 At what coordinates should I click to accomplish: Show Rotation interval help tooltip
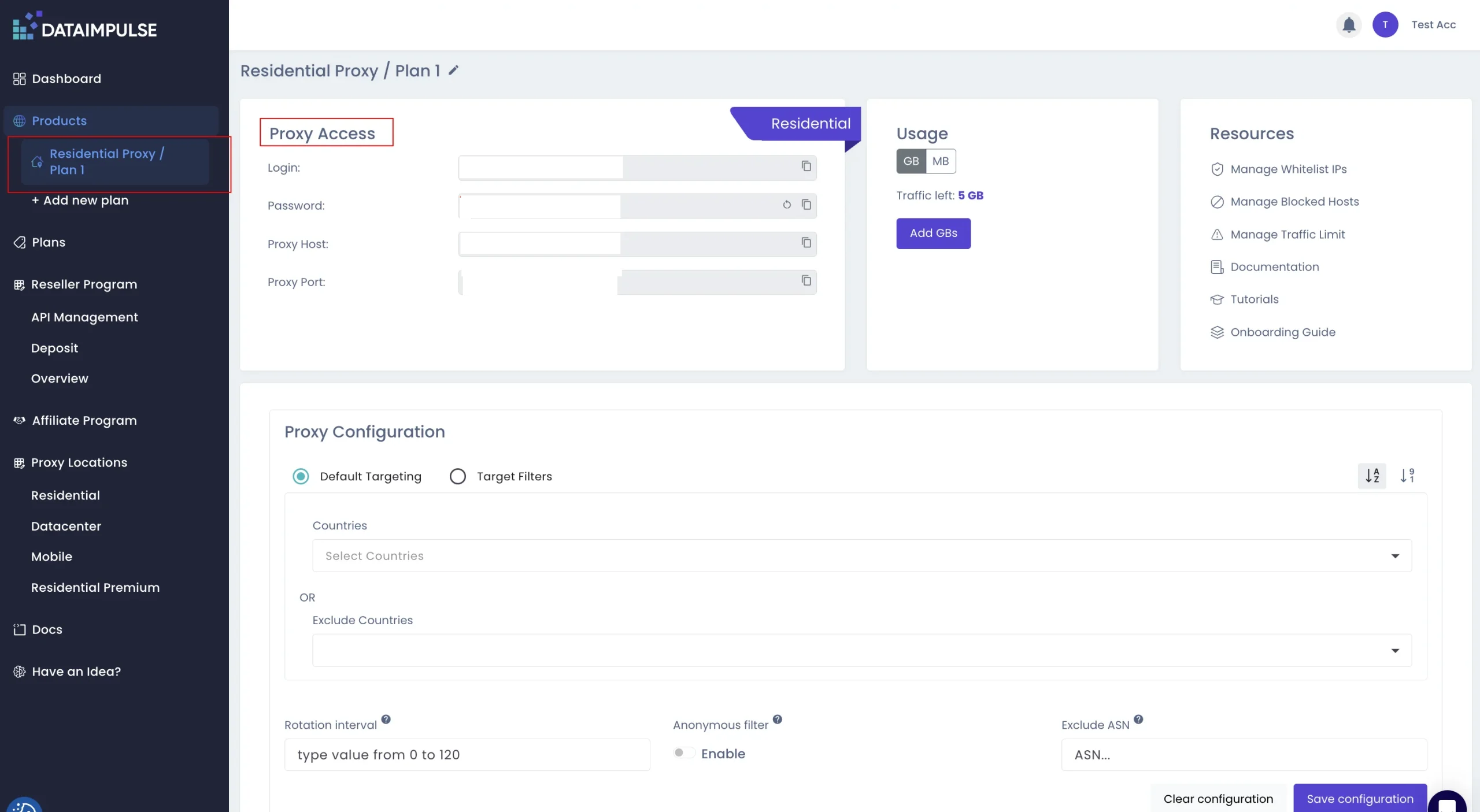[x=386, y=720]
